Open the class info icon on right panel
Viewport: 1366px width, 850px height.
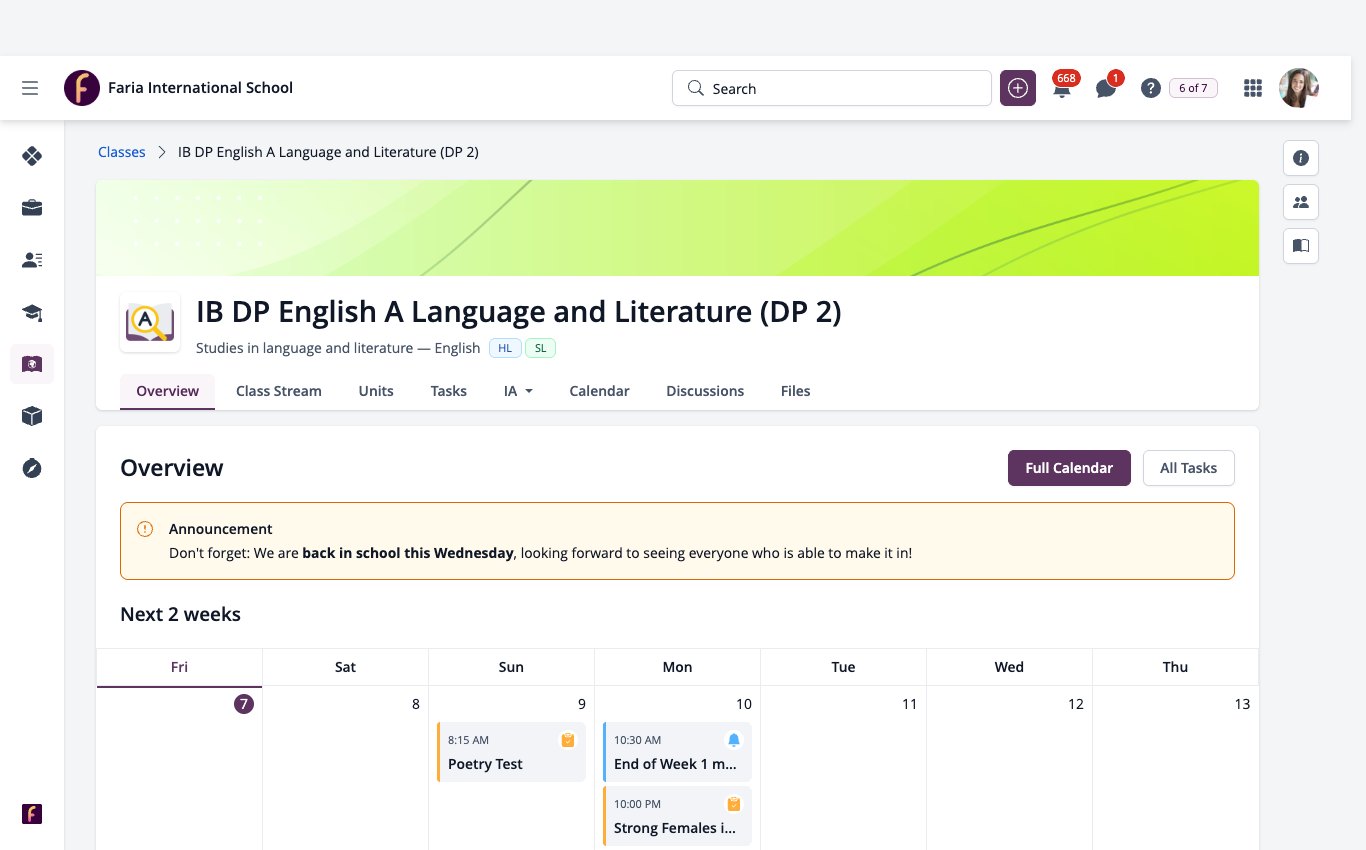(1301, 158)
